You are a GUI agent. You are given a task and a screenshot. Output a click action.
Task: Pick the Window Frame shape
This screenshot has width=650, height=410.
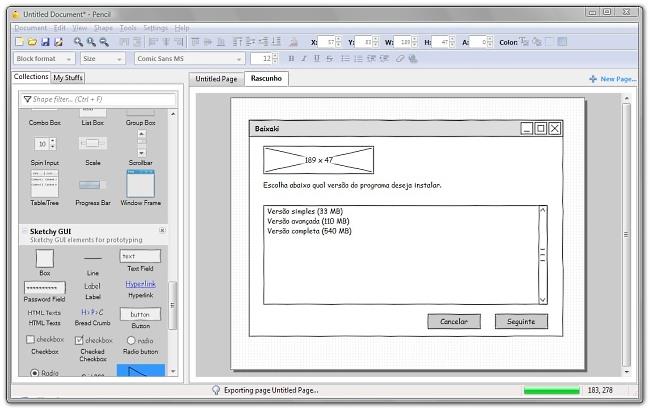click(141, 183)
